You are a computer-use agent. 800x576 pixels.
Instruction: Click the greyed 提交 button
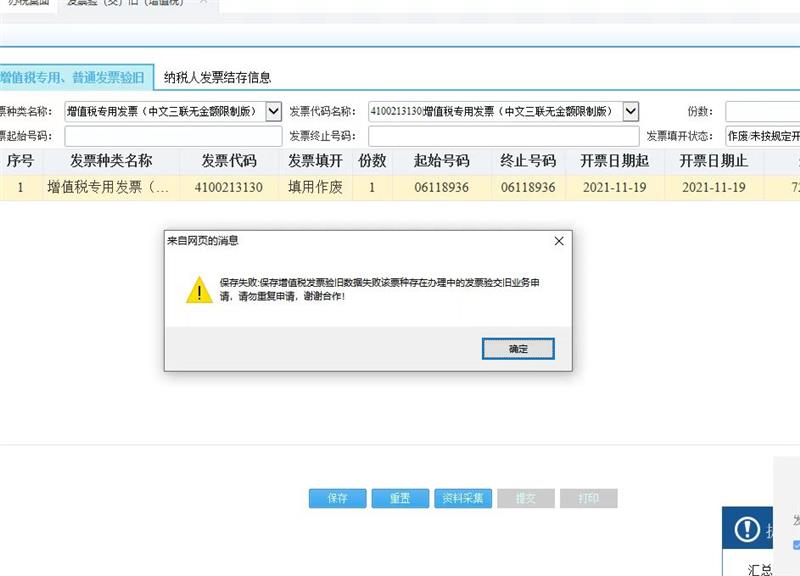(525, 498)
